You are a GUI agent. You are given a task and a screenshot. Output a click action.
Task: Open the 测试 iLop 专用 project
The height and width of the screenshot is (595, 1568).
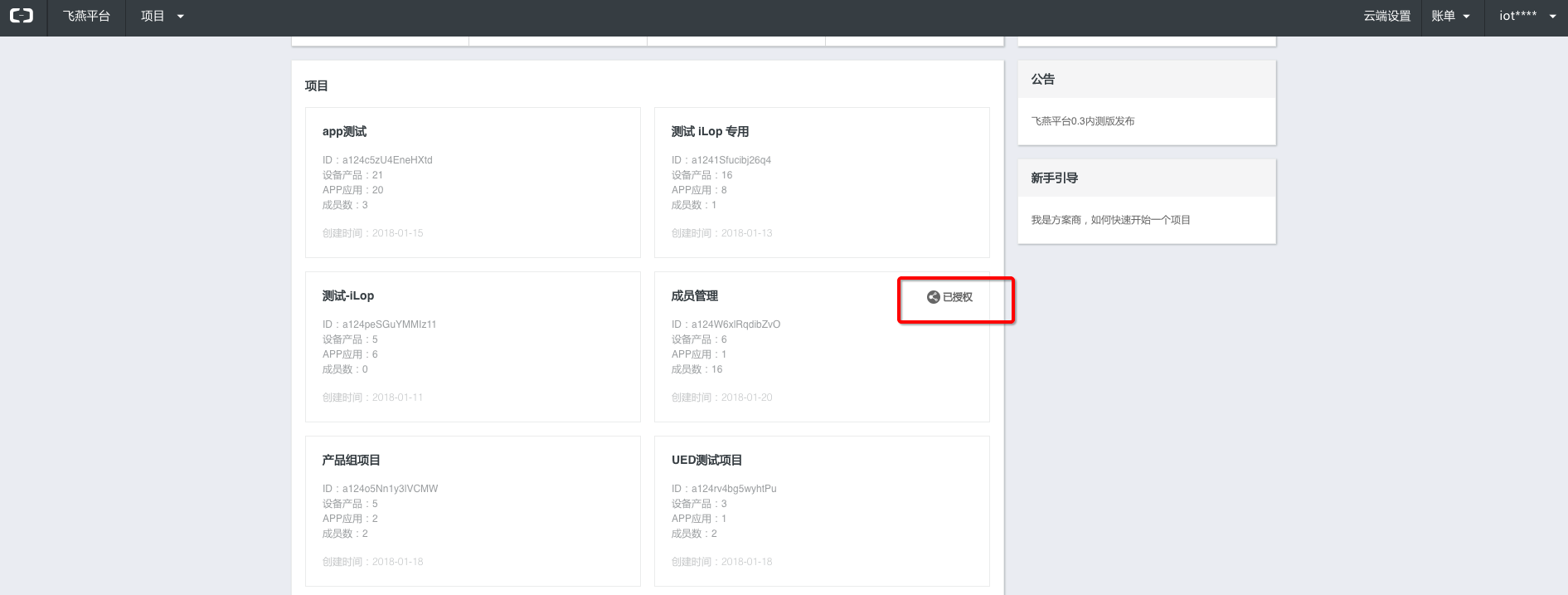[710, 132]
